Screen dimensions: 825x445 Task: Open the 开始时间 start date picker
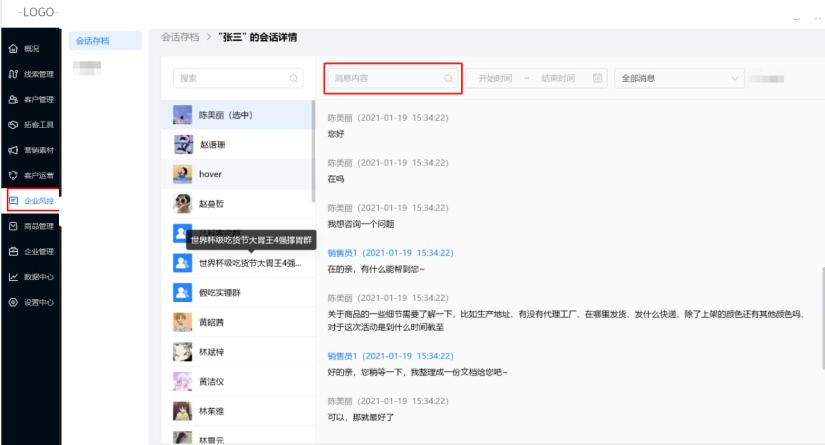[495, 78]
